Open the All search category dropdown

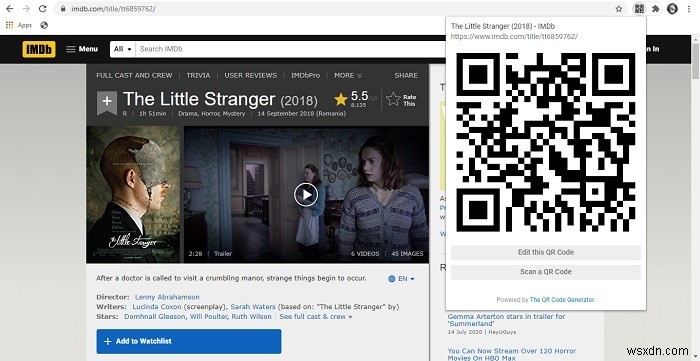coord(122,49)
